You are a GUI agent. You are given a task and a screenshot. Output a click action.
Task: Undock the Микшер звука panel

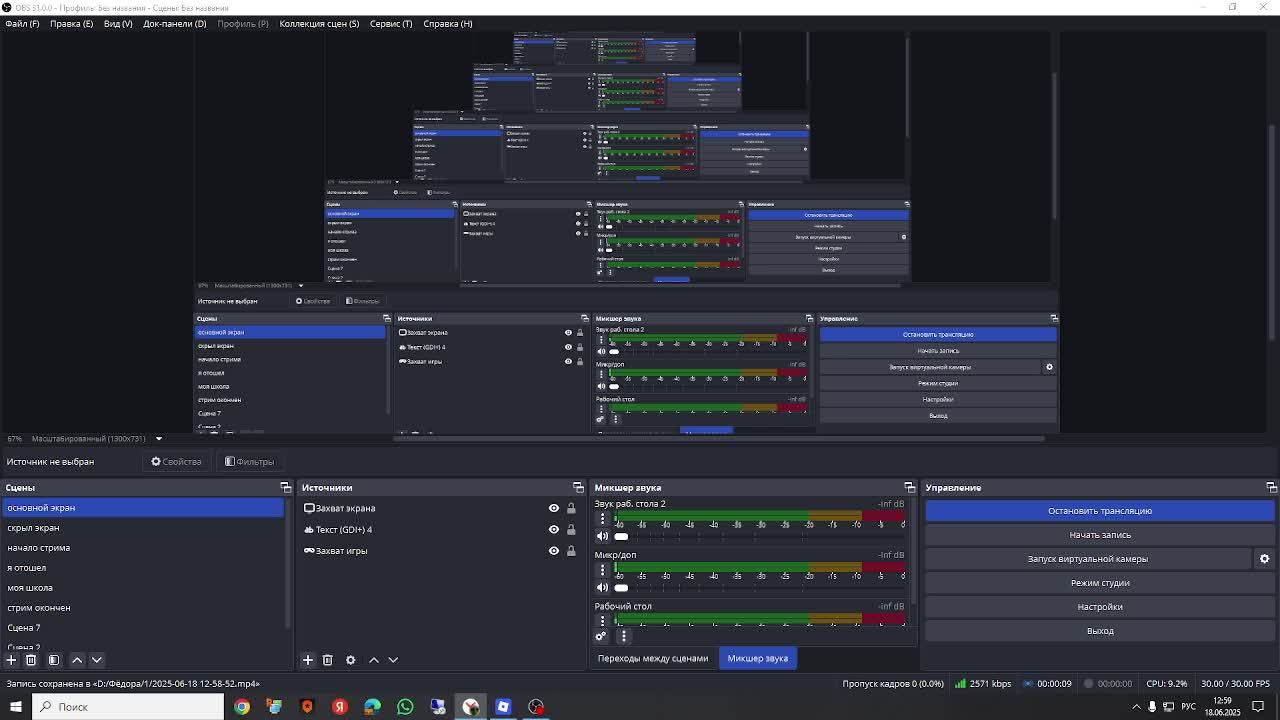click(909, 488)
